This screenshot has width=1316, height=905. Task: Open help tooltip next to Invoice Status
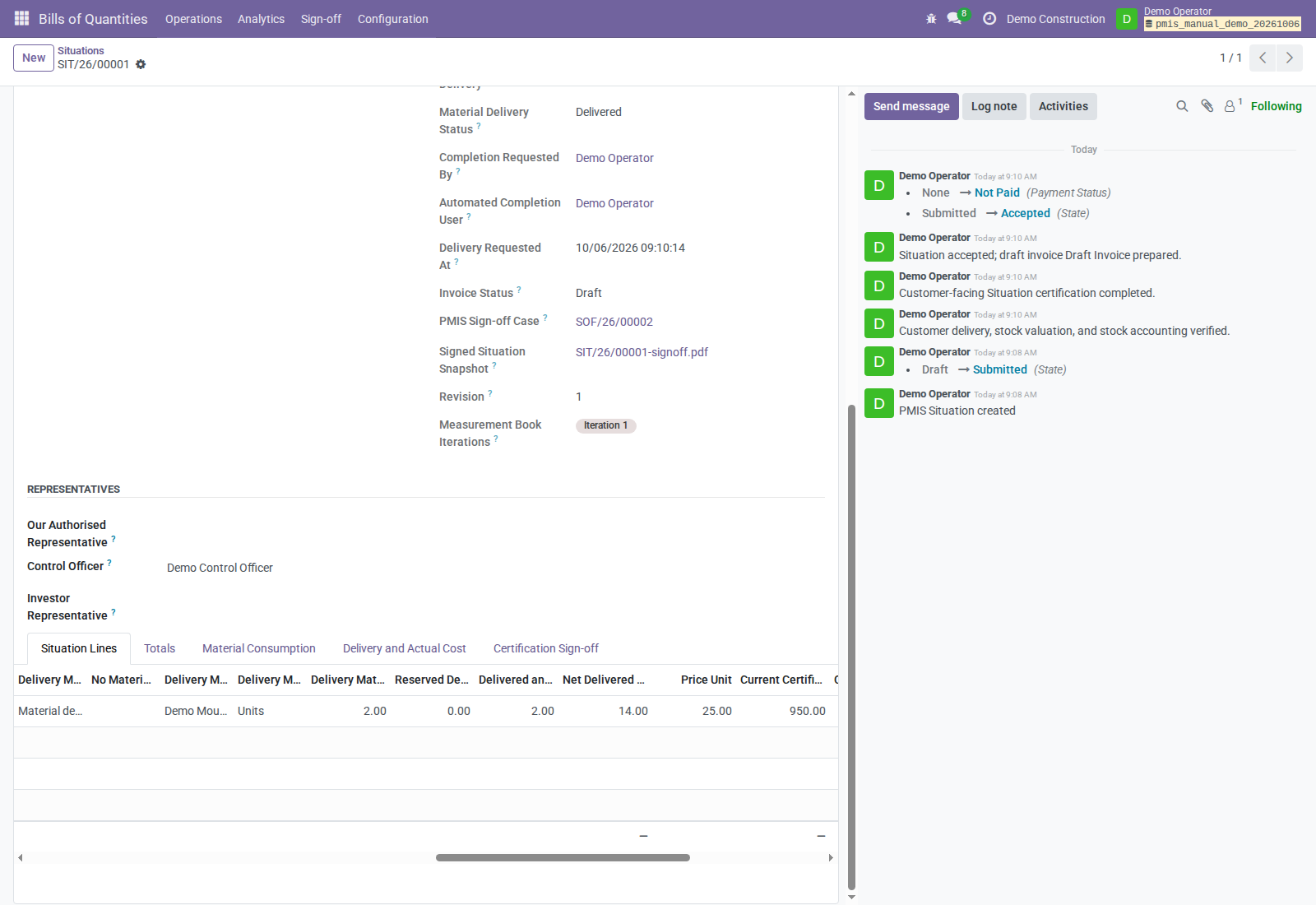point(519,290)
